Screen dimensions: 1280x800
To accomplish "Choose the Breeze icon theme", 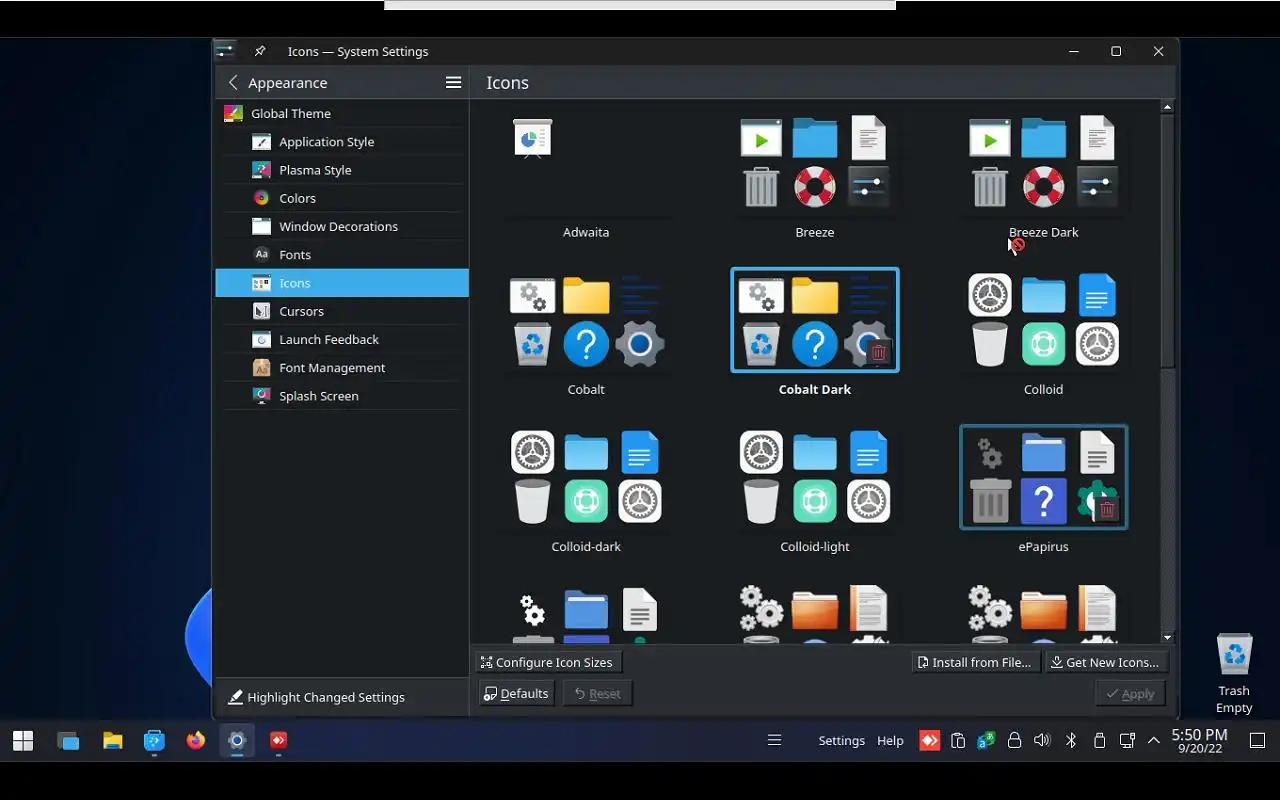I will (x=815, y=177).
